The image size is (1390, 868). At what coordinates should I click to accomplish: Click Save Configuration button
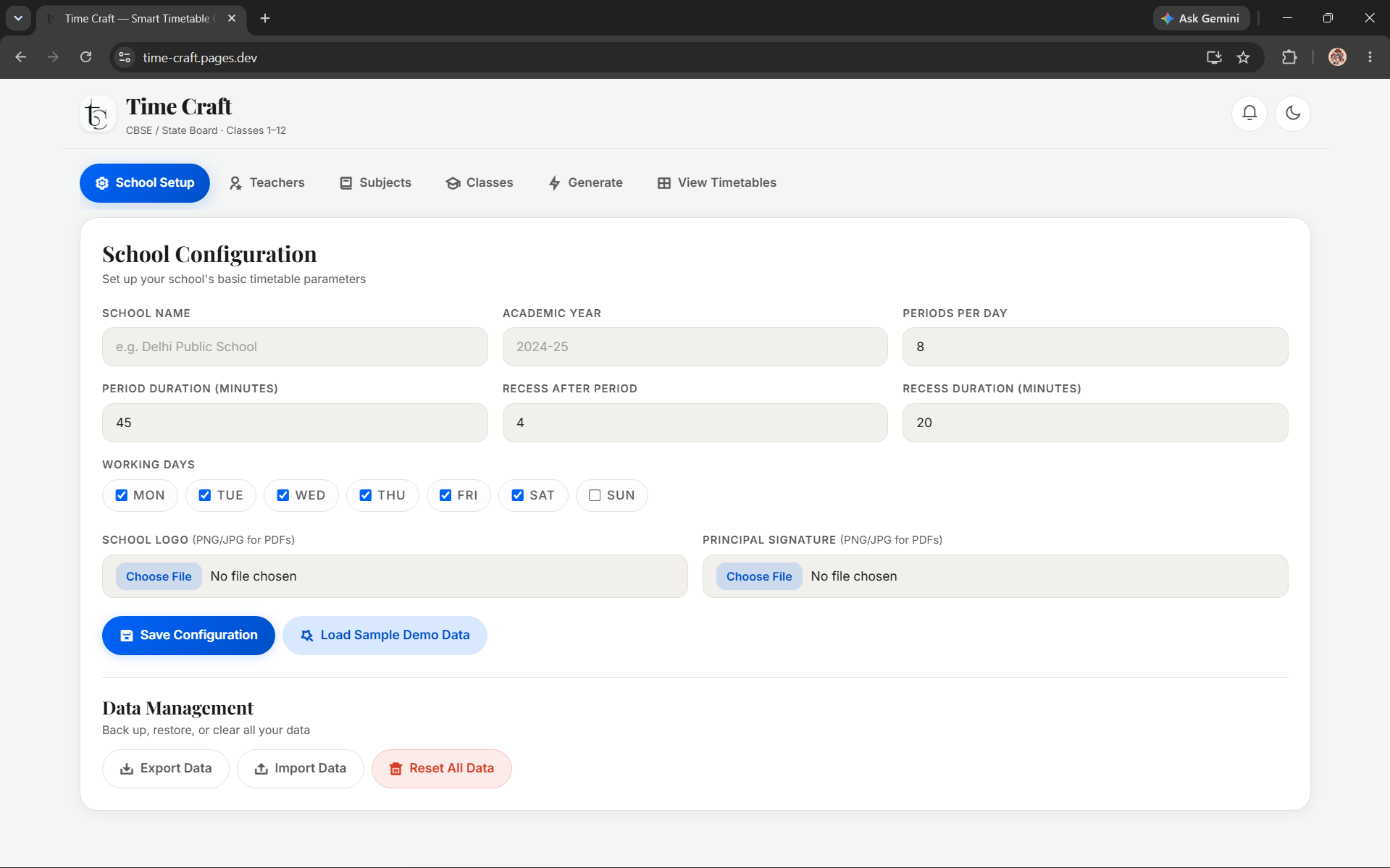[188, 635]
